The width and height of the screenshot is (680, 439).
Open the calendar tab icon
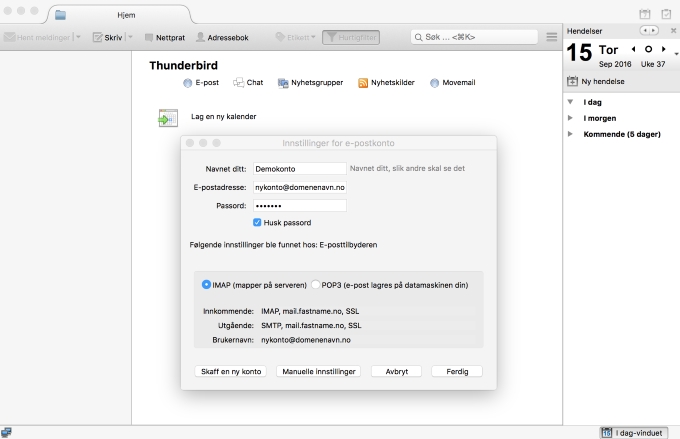[x=645, y=14]
